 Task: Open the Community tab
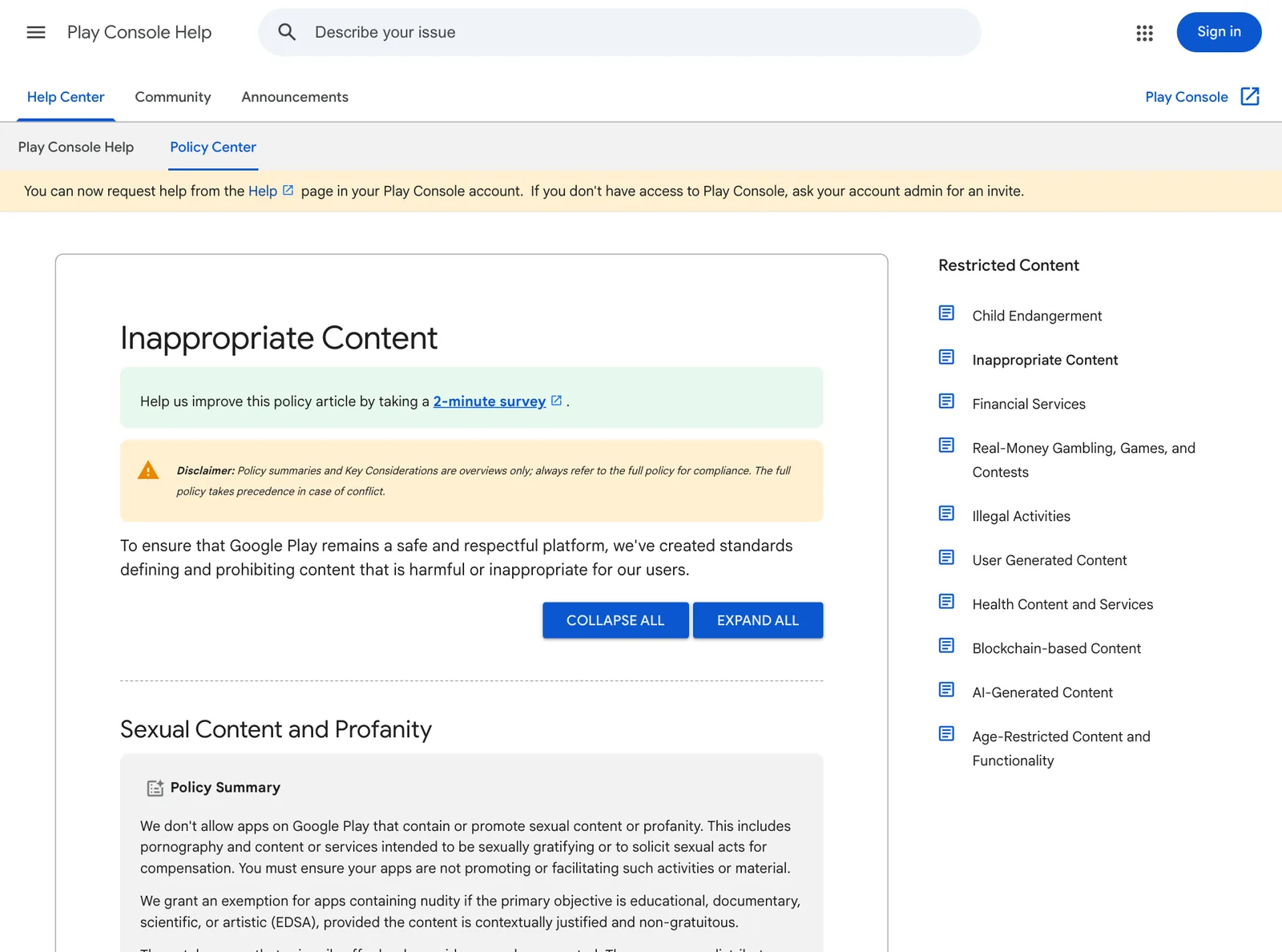(x=173, y=97)
